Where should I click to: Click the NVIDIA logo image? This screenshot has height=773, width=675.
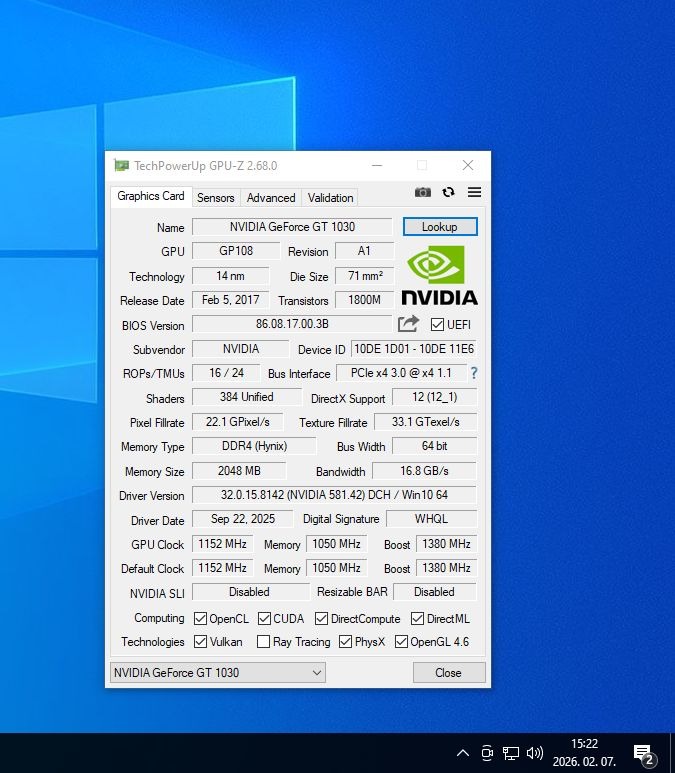439,276
